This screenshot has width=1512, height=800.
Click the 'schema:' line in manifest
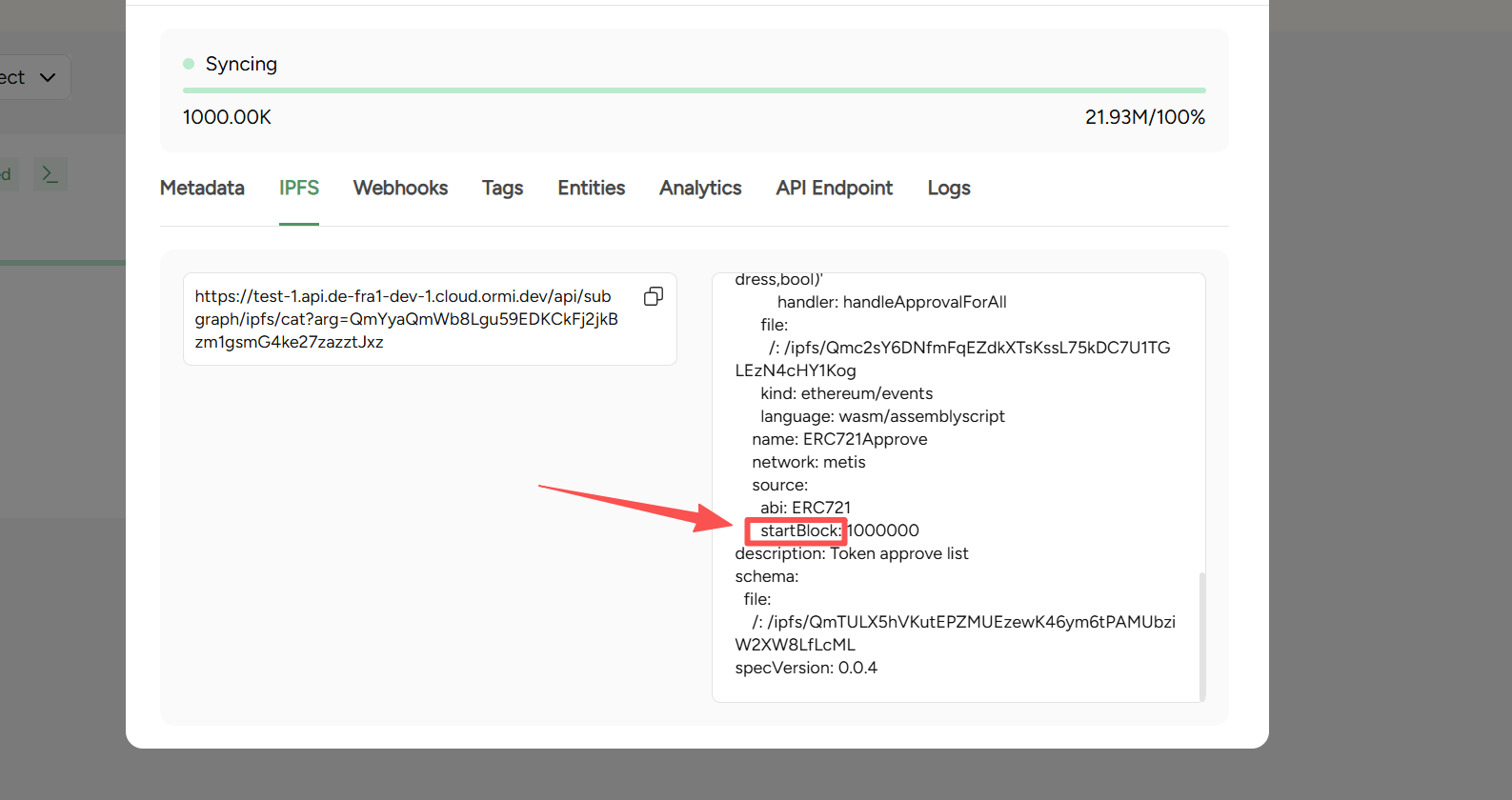pyautogui.click(x=767, y=576)
